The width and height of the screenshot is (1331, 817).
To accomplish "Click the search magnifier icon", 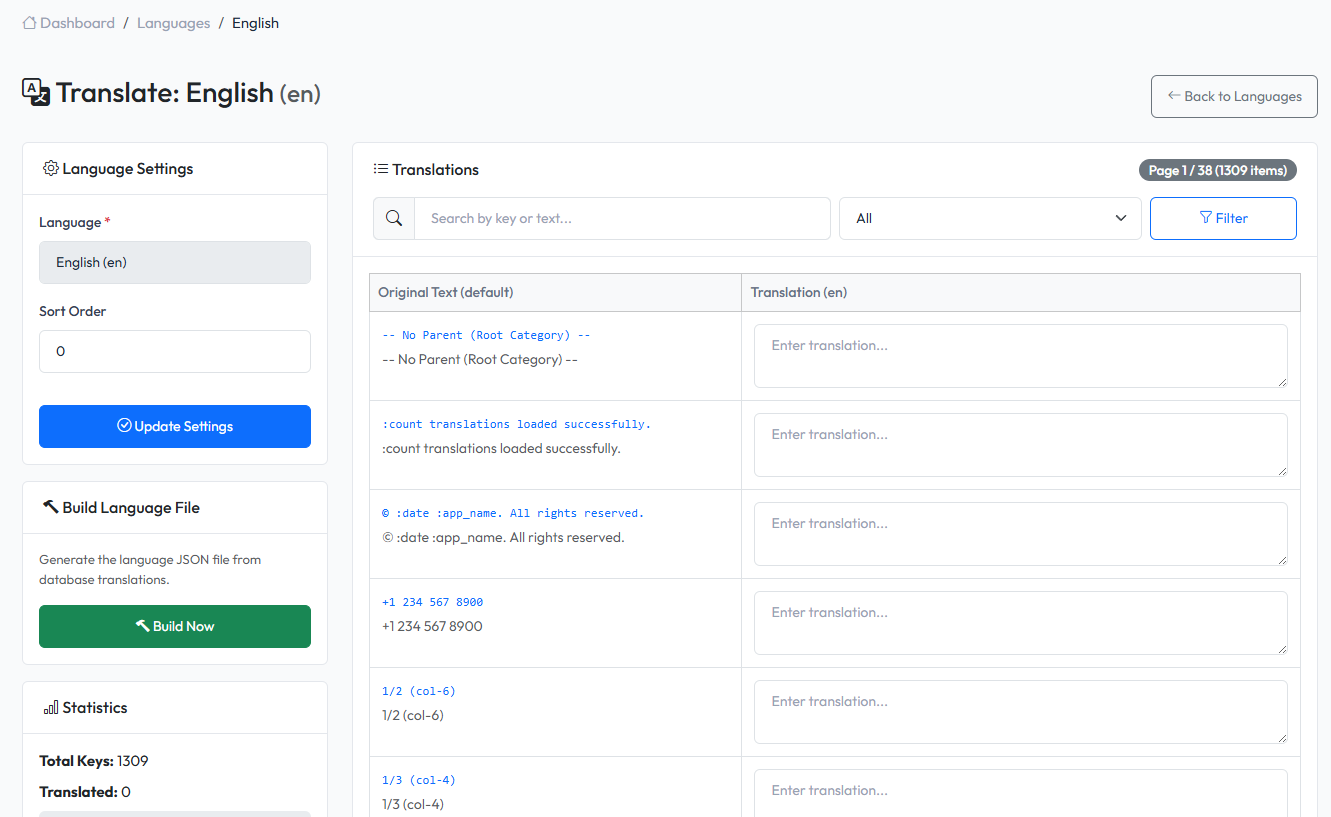I will 393,218.
